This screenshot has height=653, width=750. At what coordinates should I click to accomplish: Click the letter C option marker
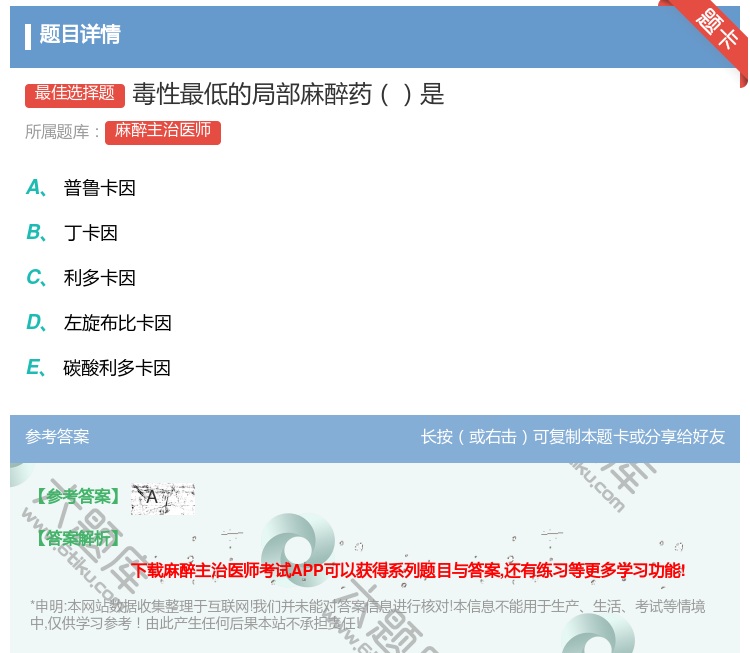point(36,277)
